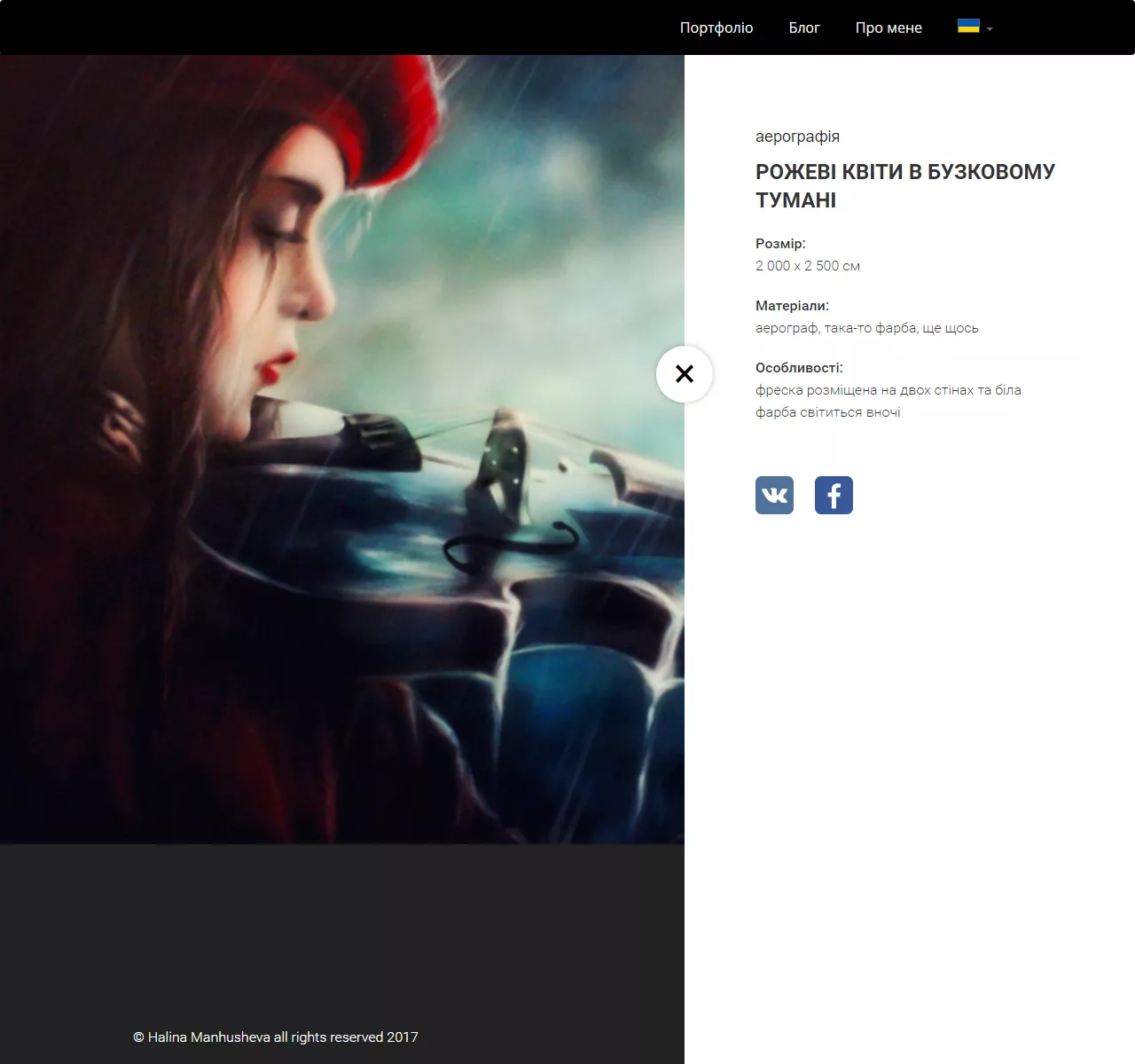This screenshot has height=1064, width=1135.
Task: Click the dark area below the artwork
Action: click(x=341, y=931)
